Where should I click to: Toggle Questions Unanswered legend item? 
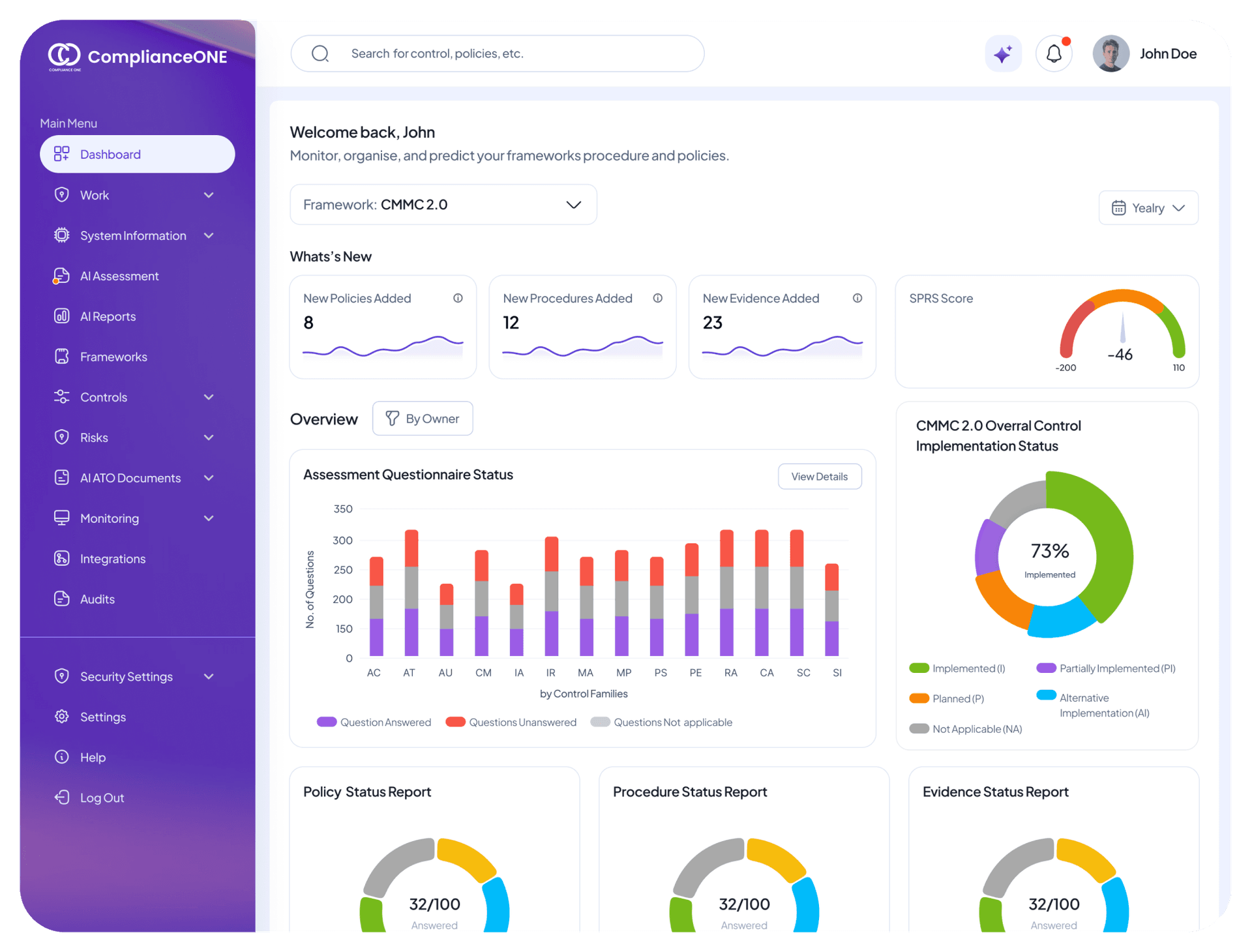point(511,722)
